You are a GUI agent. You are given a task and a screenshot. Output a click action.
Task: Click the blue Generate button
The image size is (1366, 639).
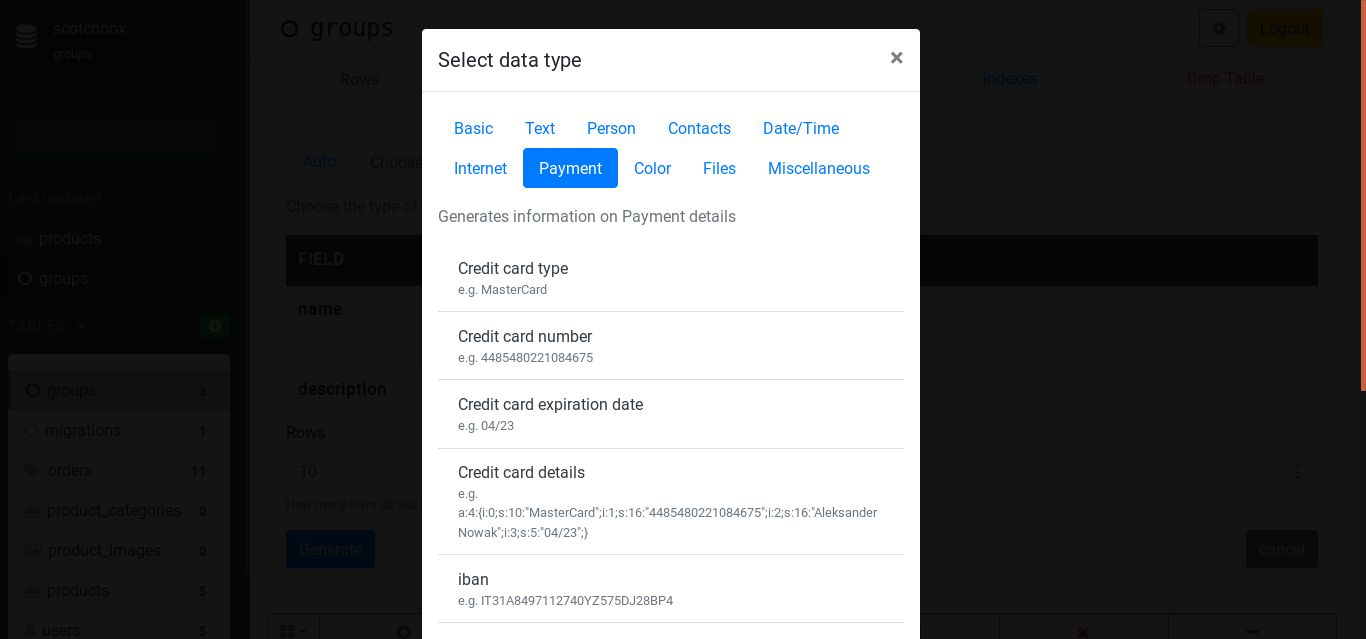point(330,549)
